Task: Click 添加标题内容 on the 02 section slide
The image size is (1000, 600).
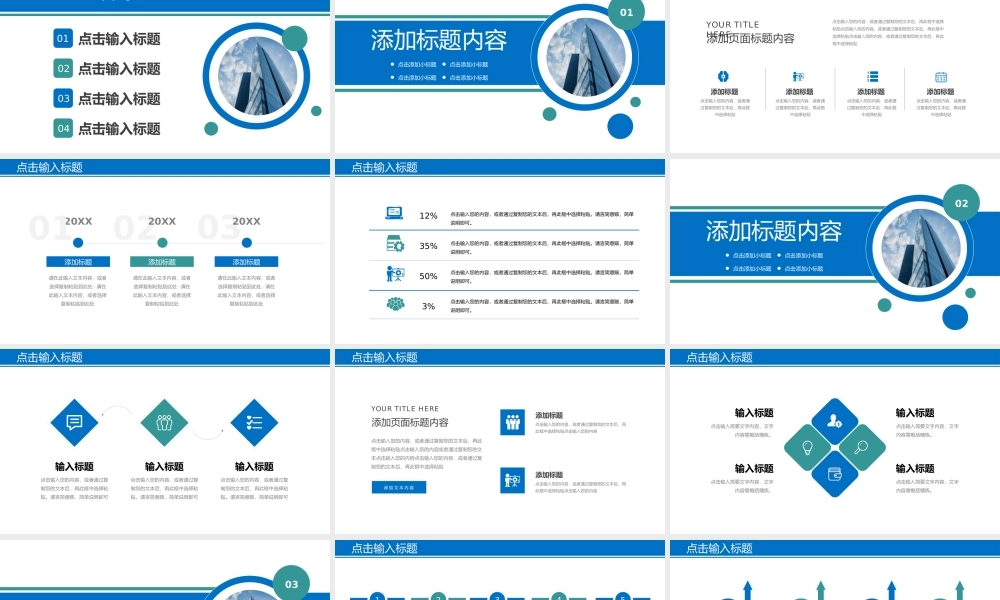Action: point(774,231)
